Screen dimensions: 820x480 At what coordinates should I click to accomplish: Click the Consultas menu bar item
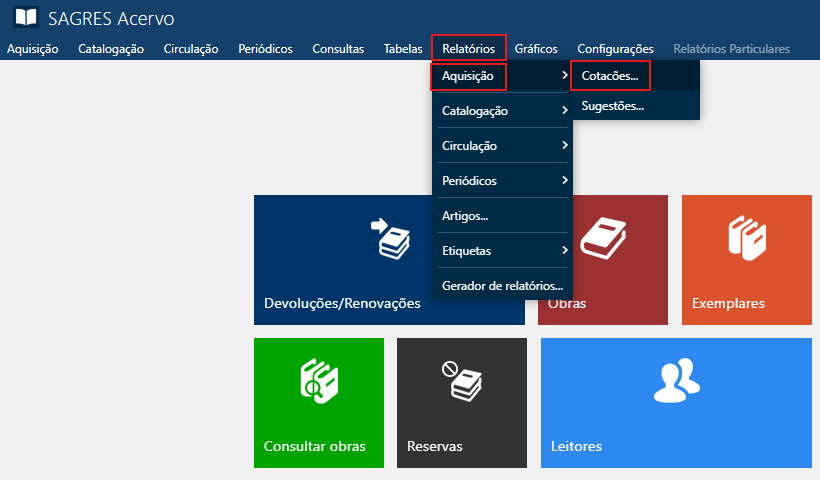[338, 48]
